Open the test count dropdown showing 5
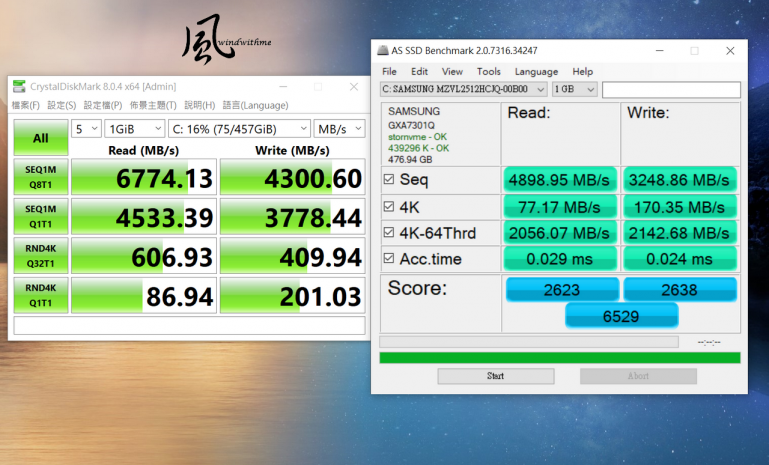 pos(87,128)
